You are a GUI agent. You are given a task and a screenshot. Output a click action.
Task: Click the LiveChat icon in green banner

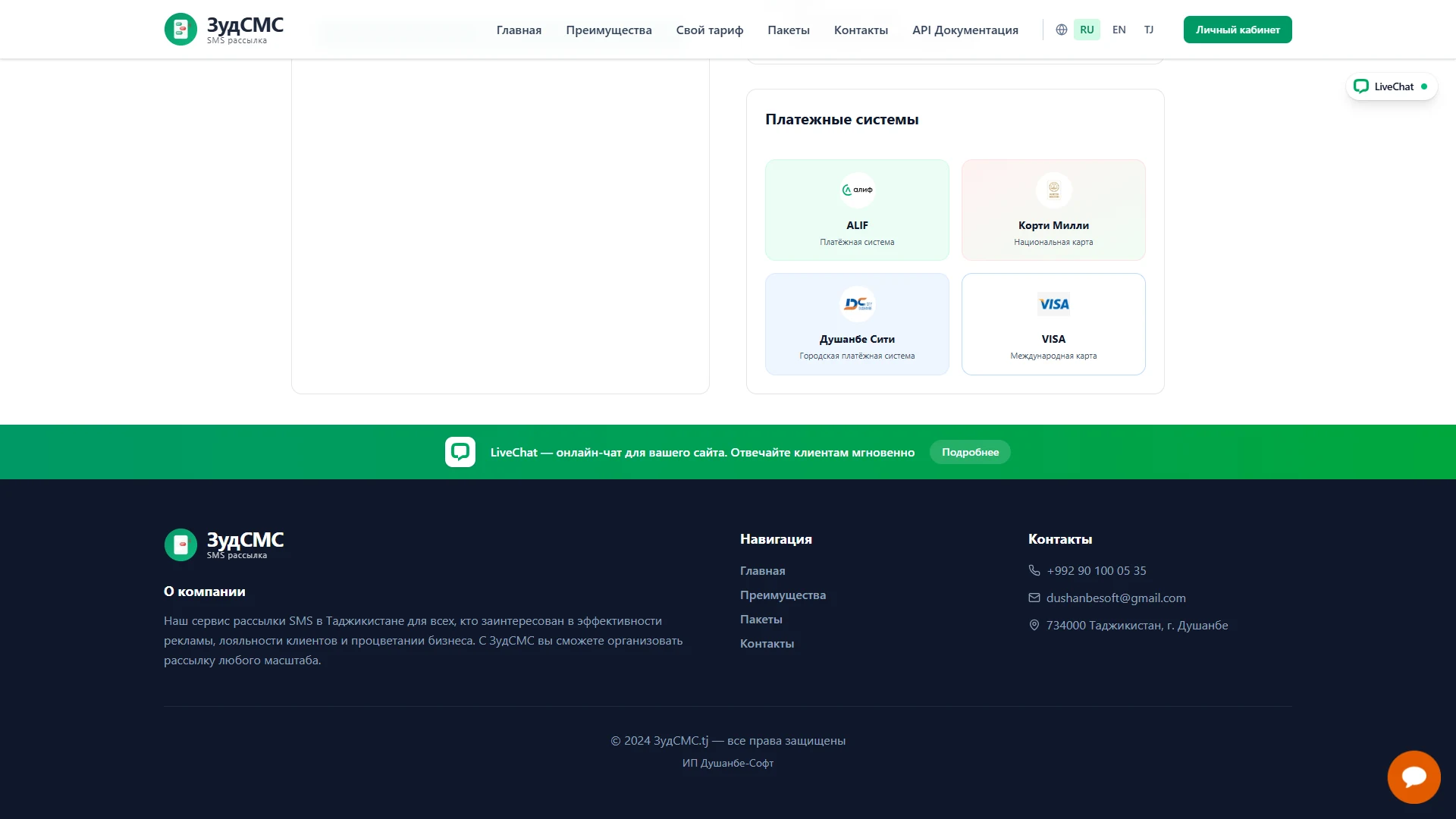[460, 452]
